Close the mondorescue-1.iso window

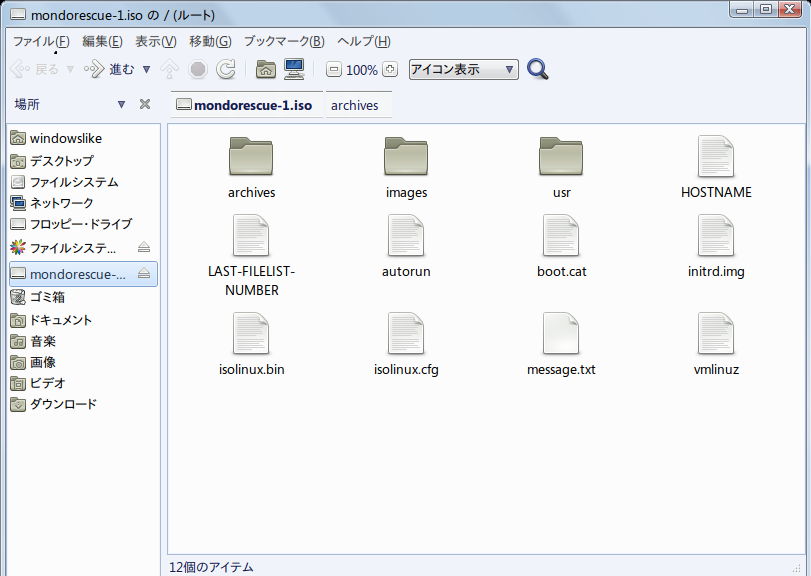click(790, 9)
